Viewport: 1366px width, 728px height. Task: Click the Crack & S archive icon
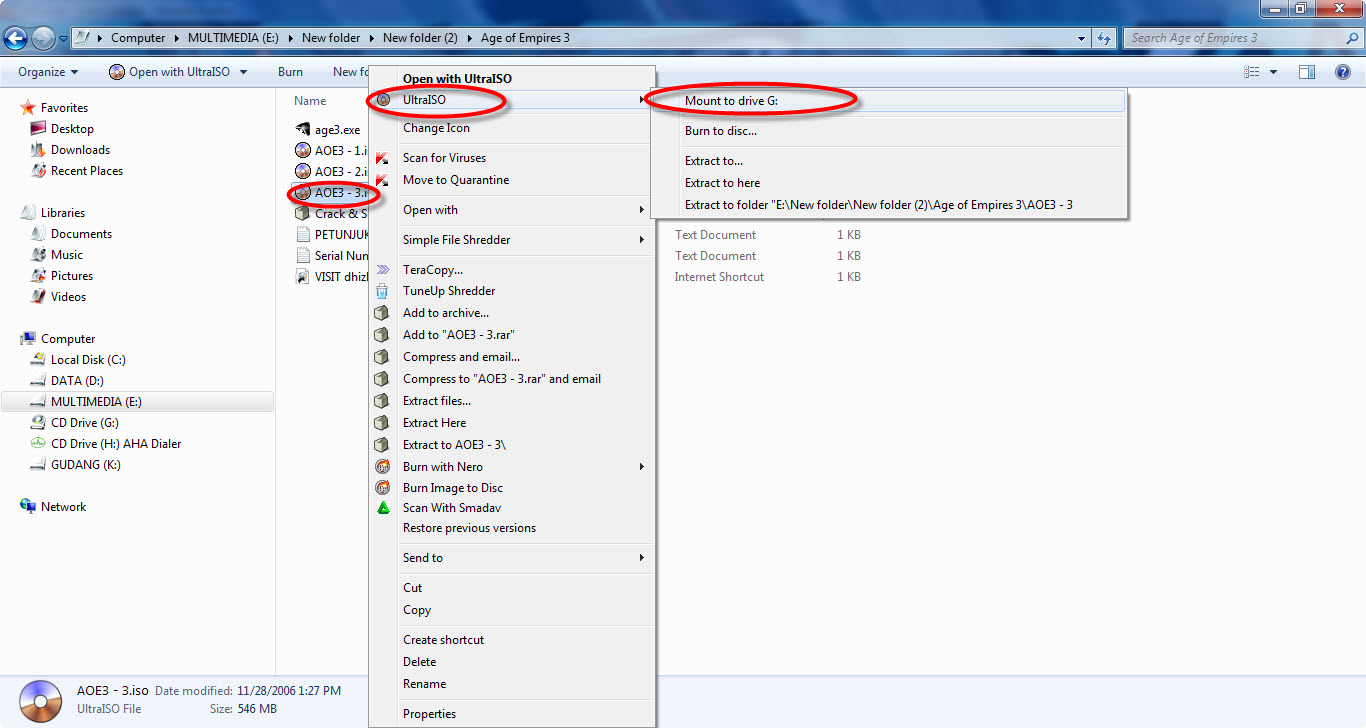pos(303,213)
